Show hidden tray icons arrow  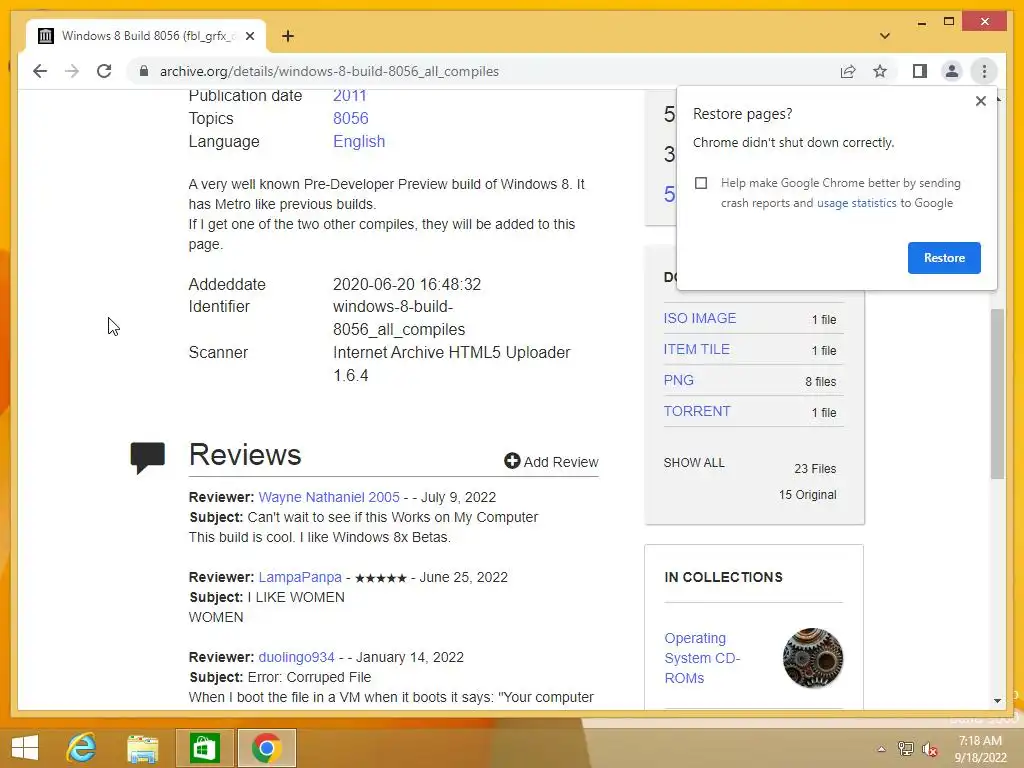881,749
